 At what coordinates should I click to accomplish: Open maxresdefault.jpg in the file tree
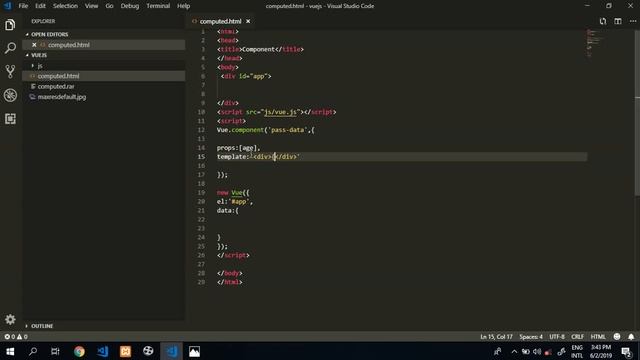click(104, 97)
